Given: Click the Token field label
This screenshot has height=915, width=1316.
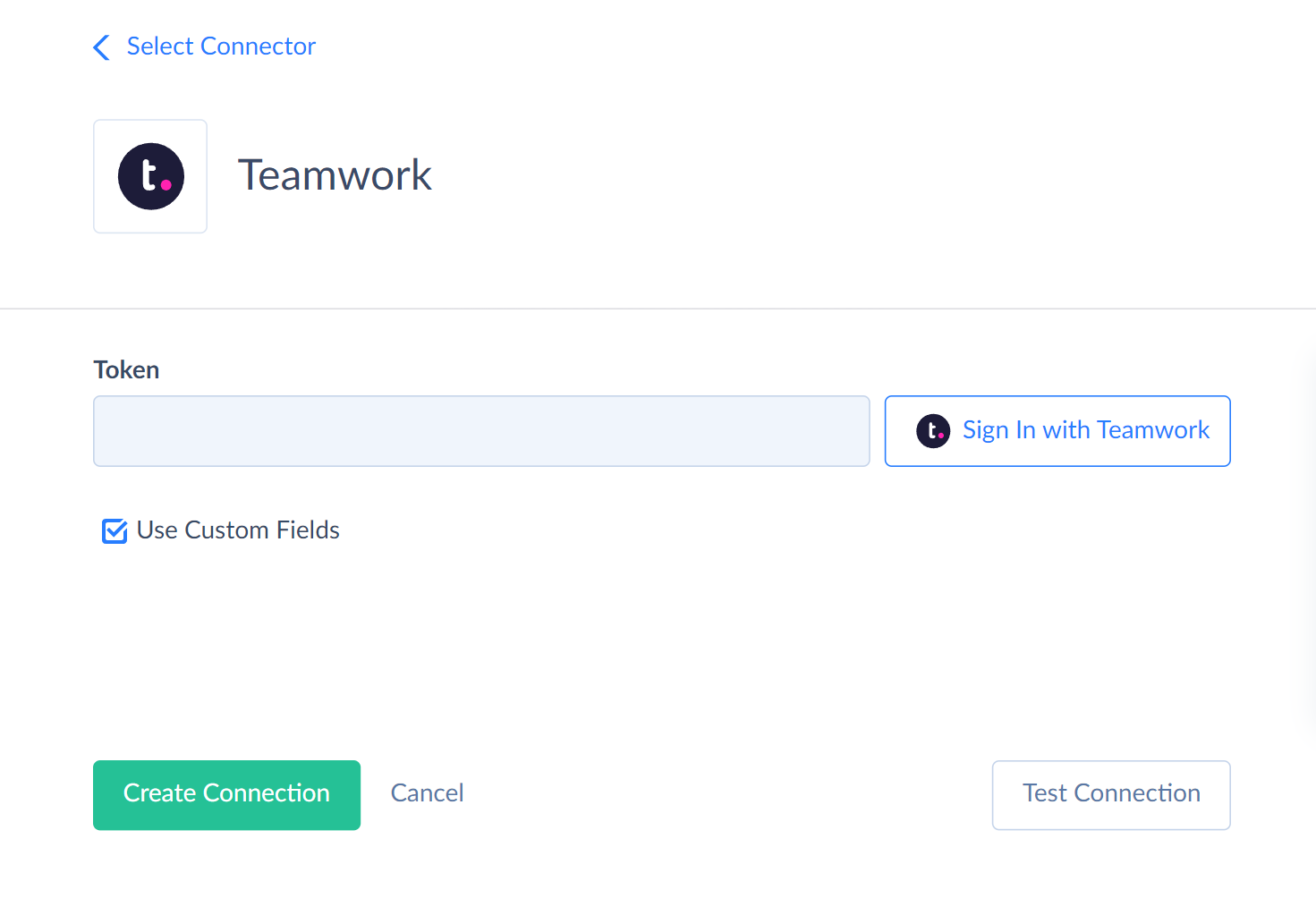Looking at the screenshot, I should point(126,370).
